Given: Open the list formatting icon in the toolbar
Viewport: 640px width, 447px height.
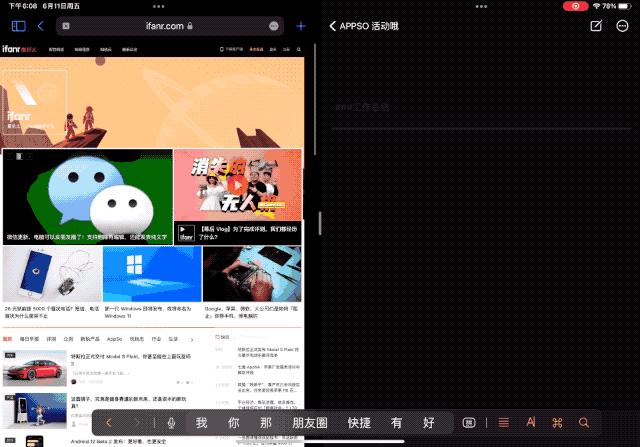Looking at the screenshot, I should pos(504,423).
